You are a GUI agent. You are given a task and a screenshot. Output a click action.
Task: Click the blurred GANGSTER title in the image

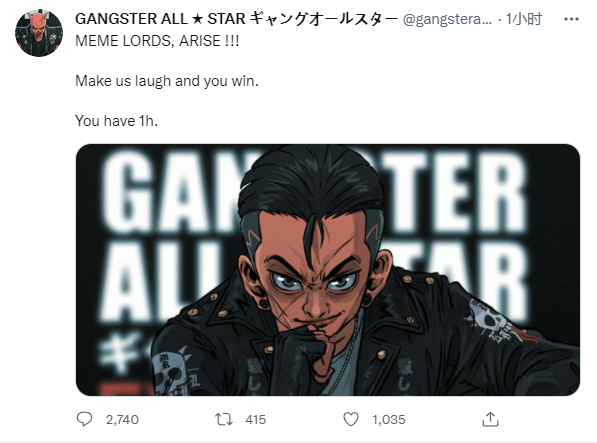click(x=312, y=190)
